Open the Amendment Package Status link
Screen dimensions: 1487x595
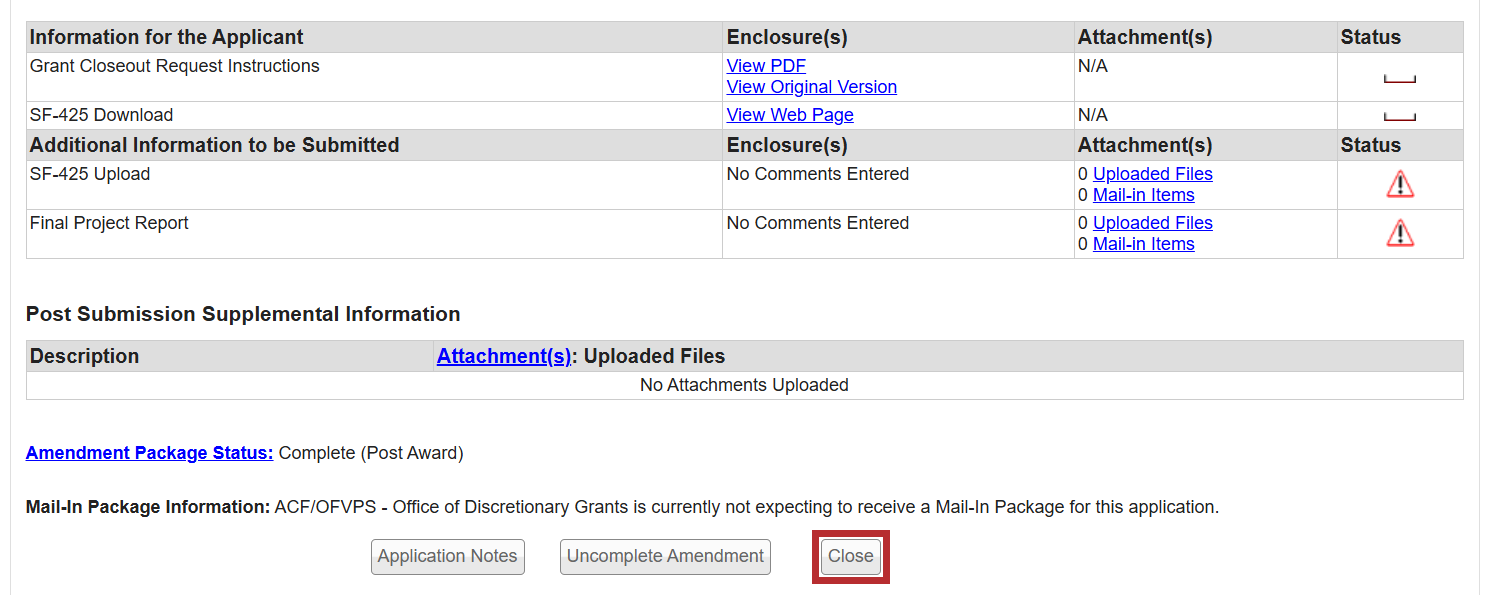pos(149,453)
